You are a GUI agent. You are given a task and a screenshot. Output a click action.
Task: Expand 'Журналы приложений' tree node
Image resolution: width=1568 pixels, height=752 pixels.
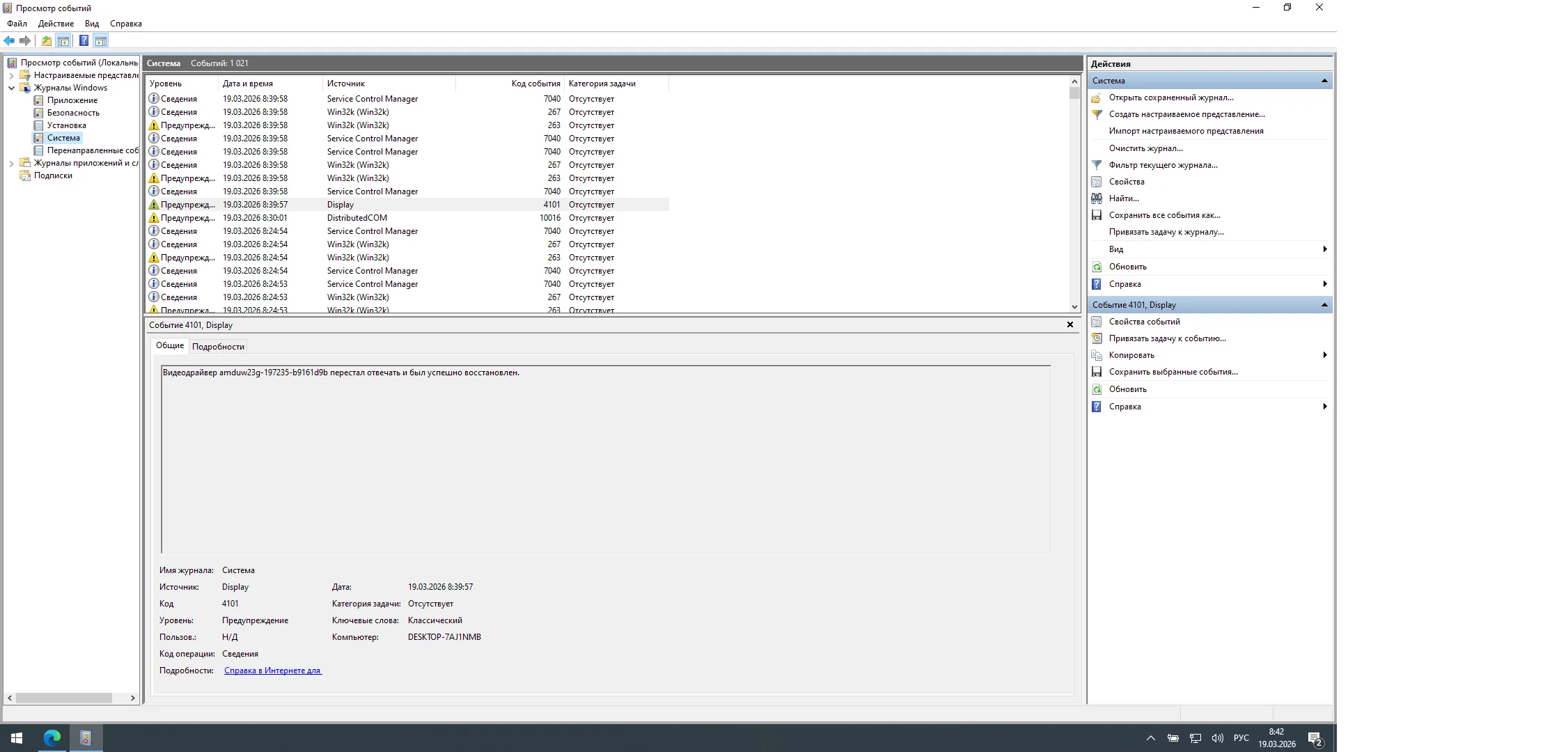pos(11,163)
